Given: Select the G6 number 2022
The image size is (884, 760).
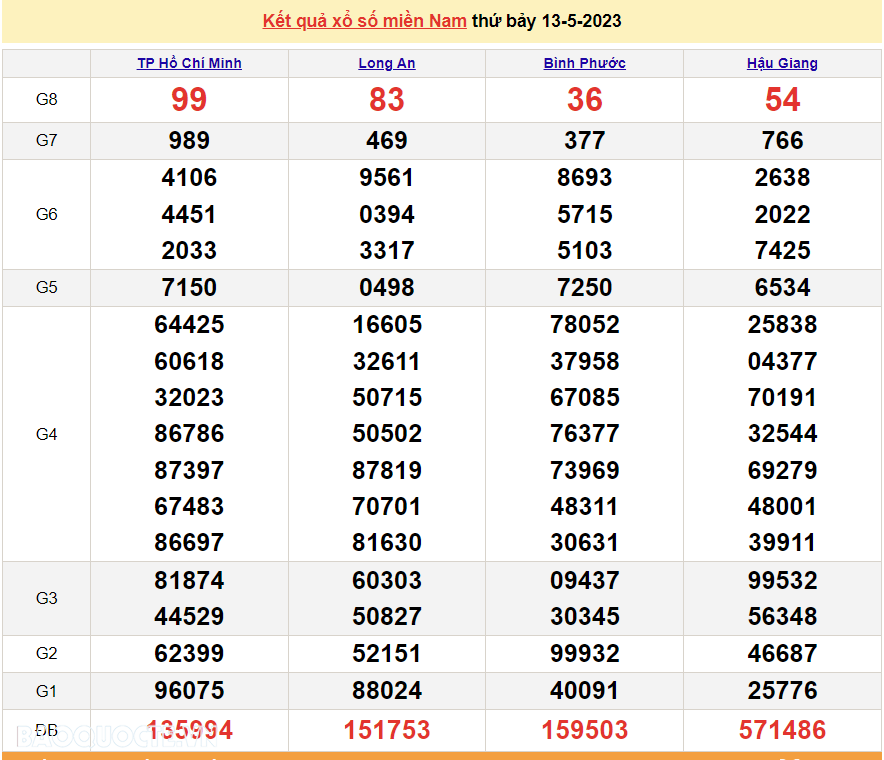Looking at the screenshot, I should 782,215.
